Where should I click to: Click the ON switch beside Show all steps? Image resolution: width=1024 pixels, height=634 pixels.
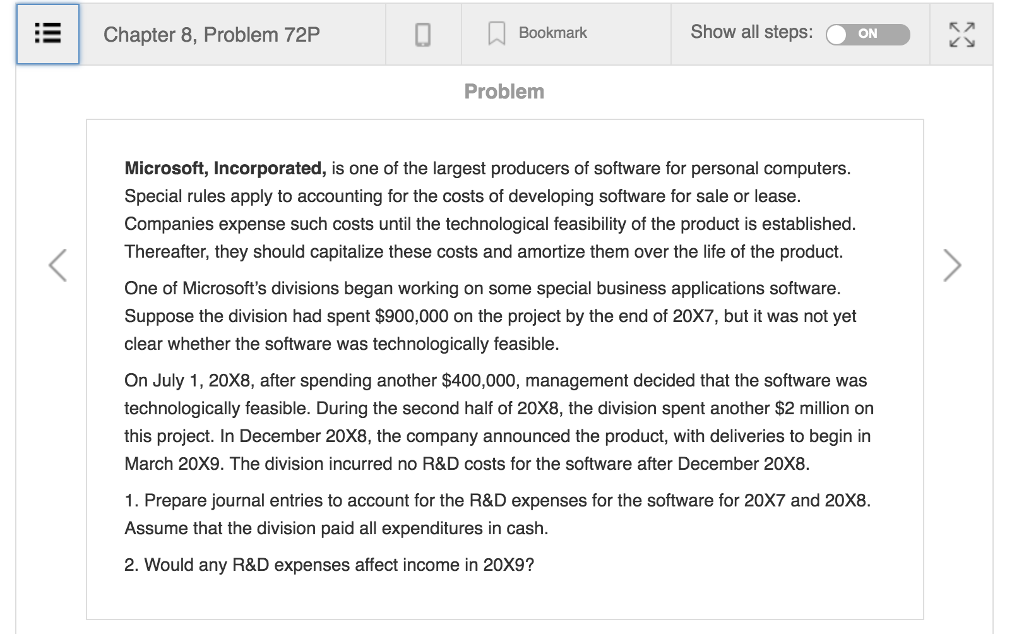tap(868, 34)
